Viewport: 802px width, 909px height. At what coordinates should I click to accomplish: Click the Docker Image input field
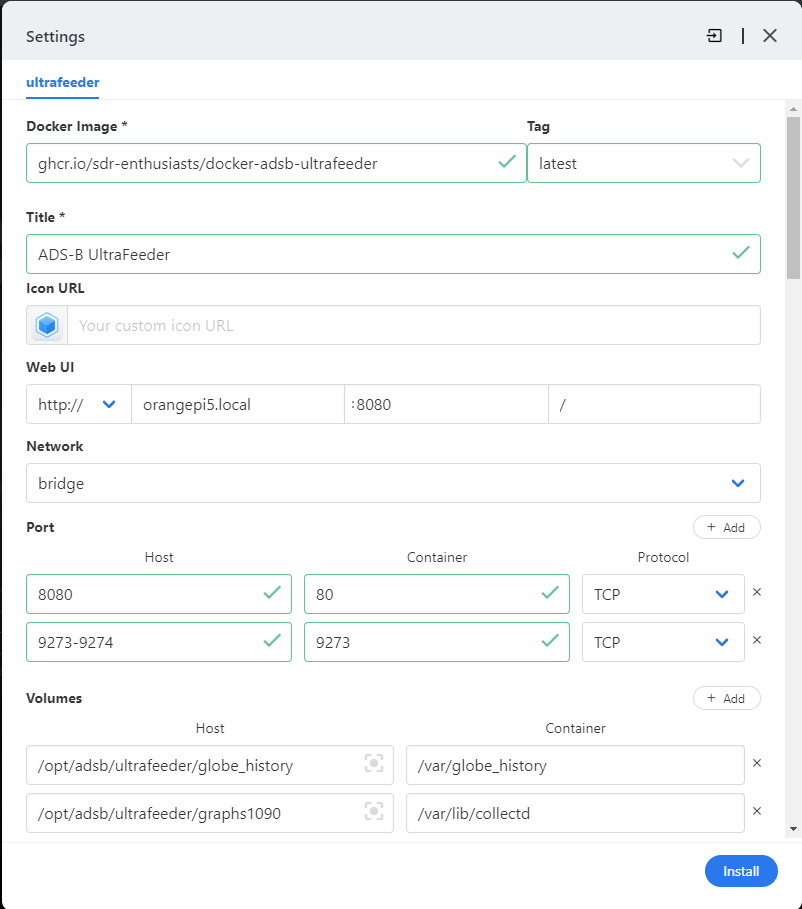(x=276, y=163)
